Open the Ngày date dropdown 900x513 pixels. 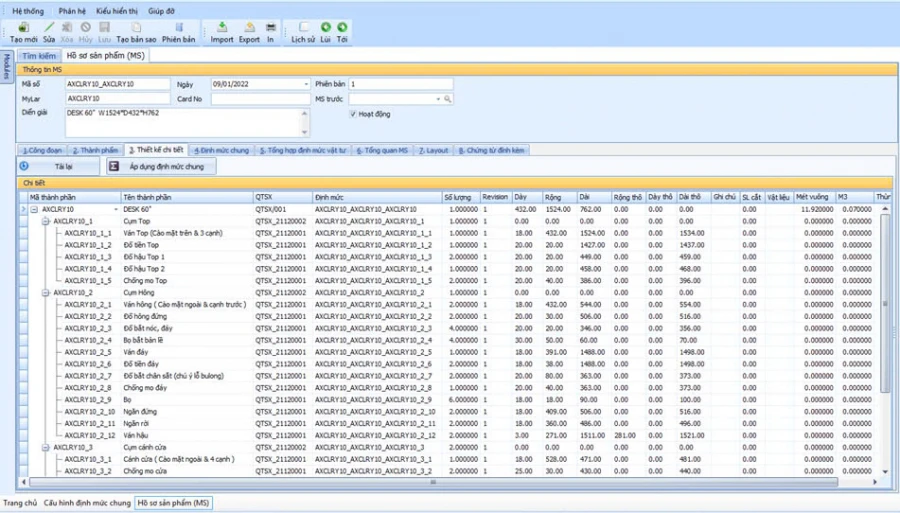[x=306, y=84]
